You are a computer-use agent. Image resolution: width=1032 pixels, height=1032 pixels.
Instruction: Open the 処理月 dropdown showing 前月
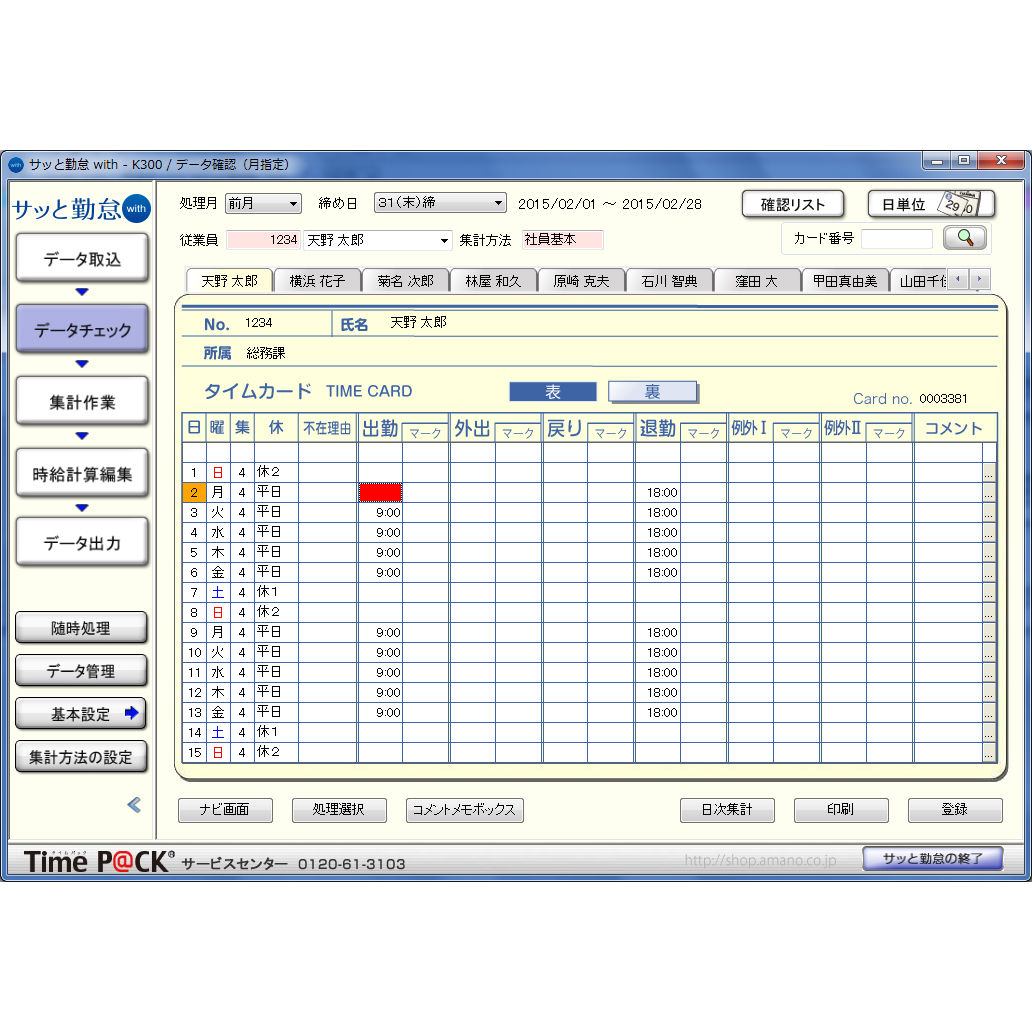tap(263, 203)
